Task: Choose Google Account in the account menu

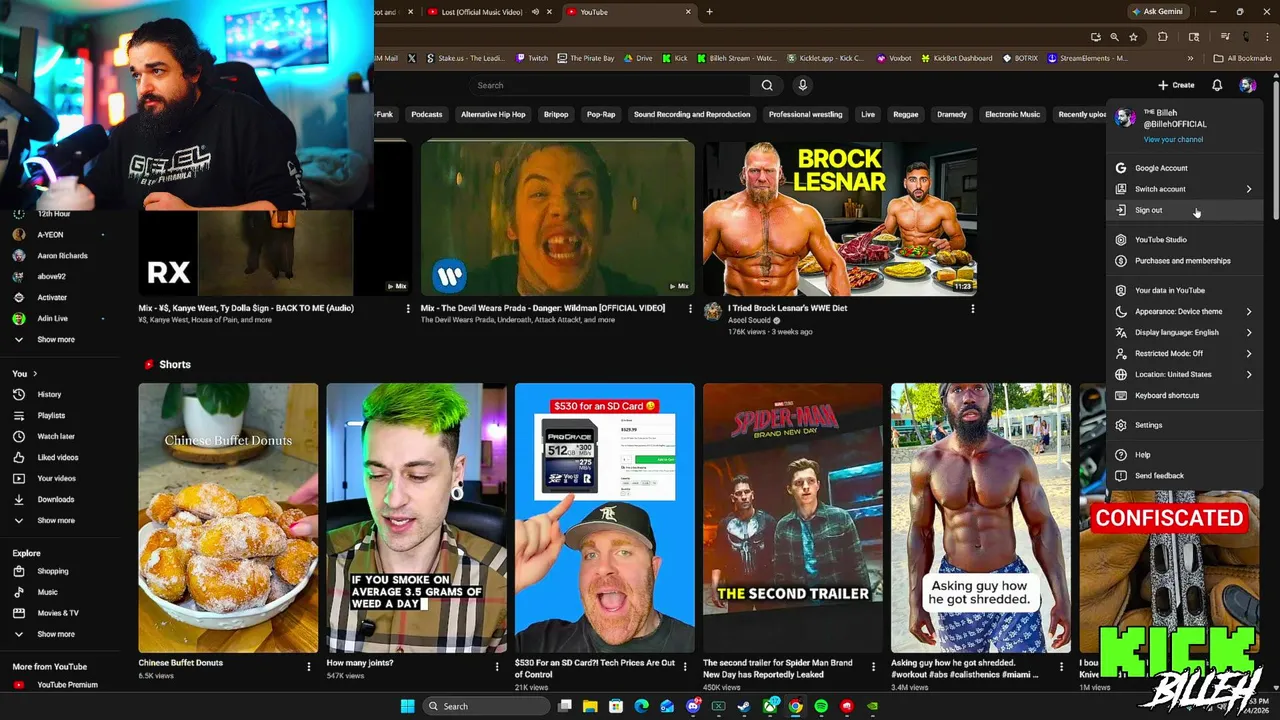Action: pos(1185,168)
